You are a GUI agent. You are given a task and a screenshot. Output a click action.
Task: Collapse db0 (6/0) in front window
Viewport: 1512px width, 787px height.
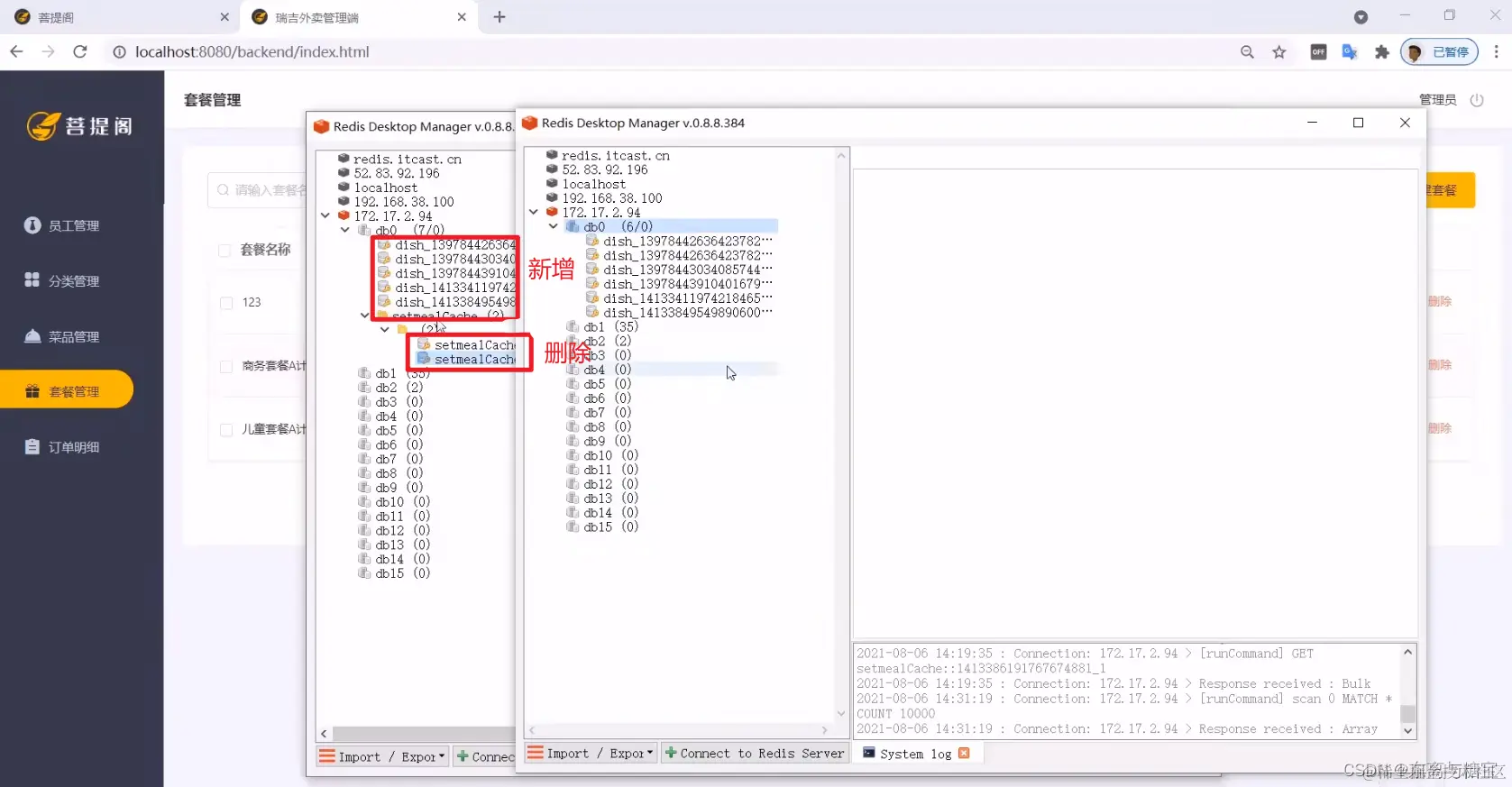[x=554, y=227]
